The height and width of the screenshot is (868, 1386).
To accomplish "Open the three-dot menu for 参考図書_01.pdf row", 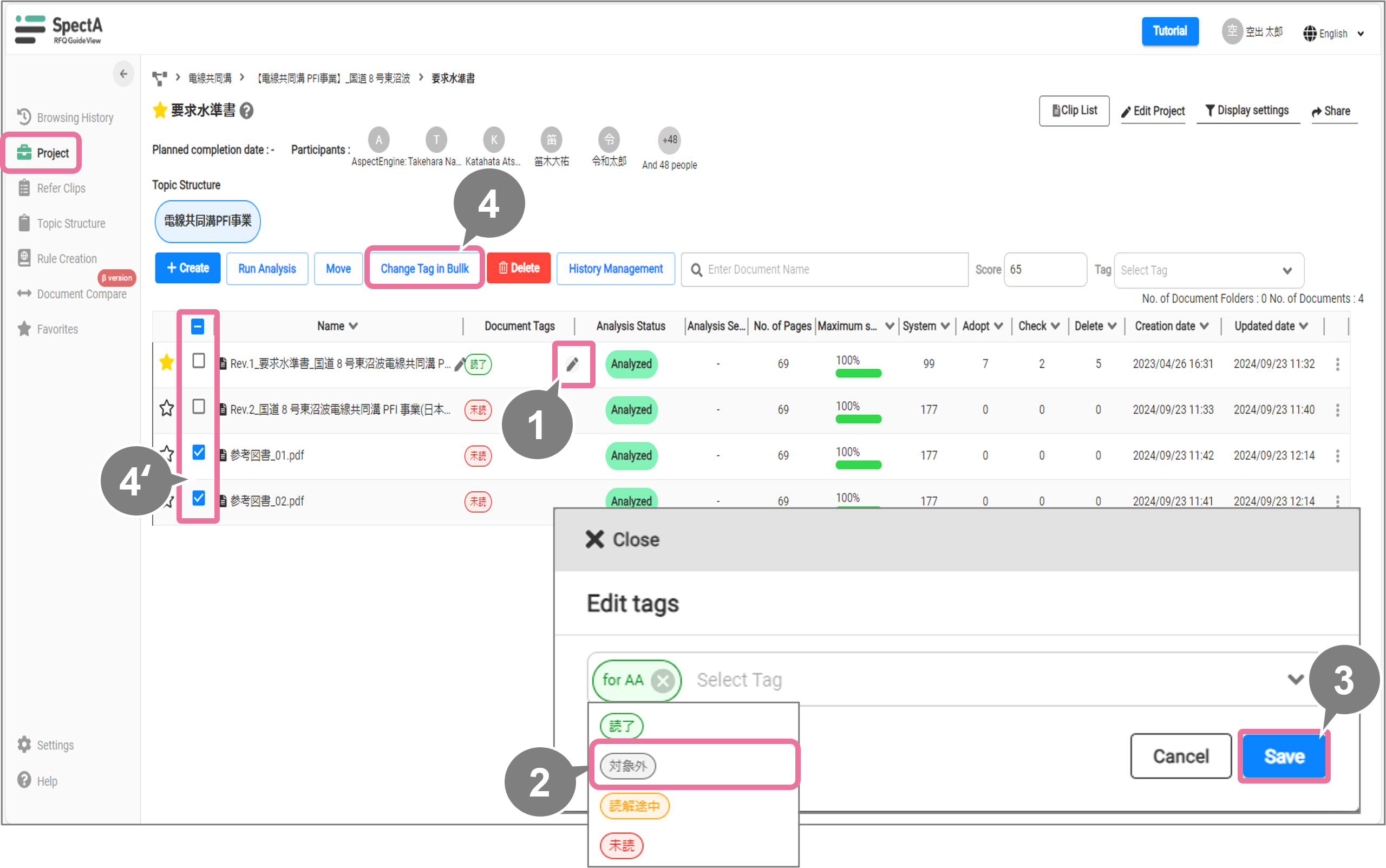I will point(1337,456).
